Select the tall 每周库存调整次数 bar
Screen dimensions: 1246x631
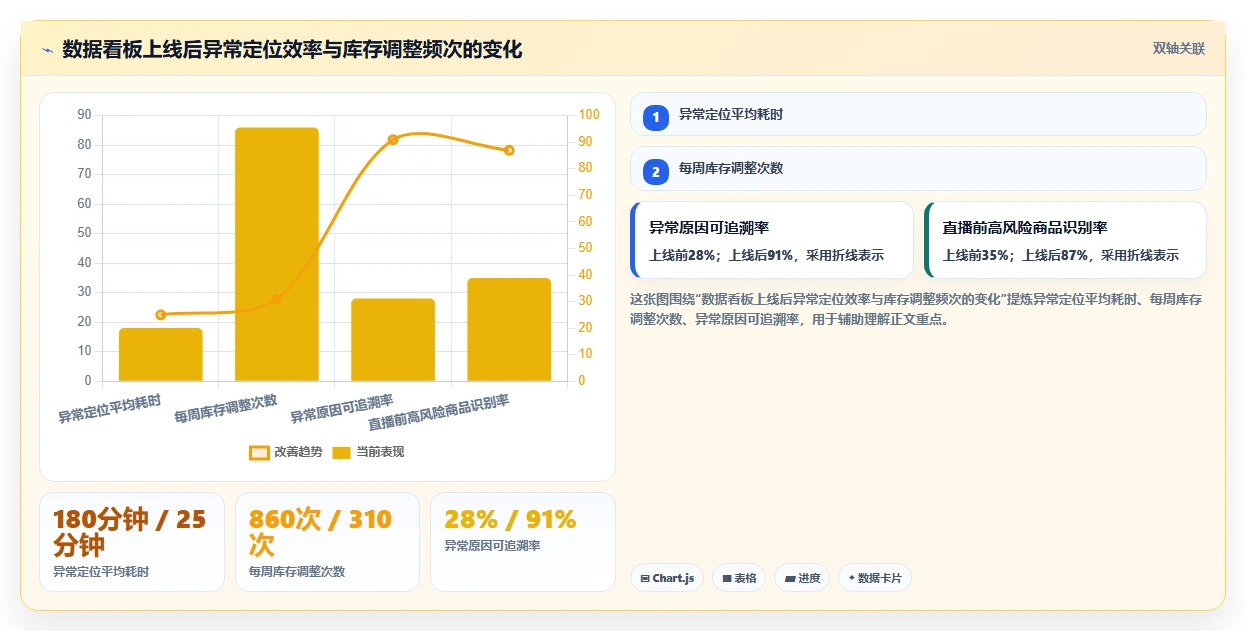[x=277, y=254]
